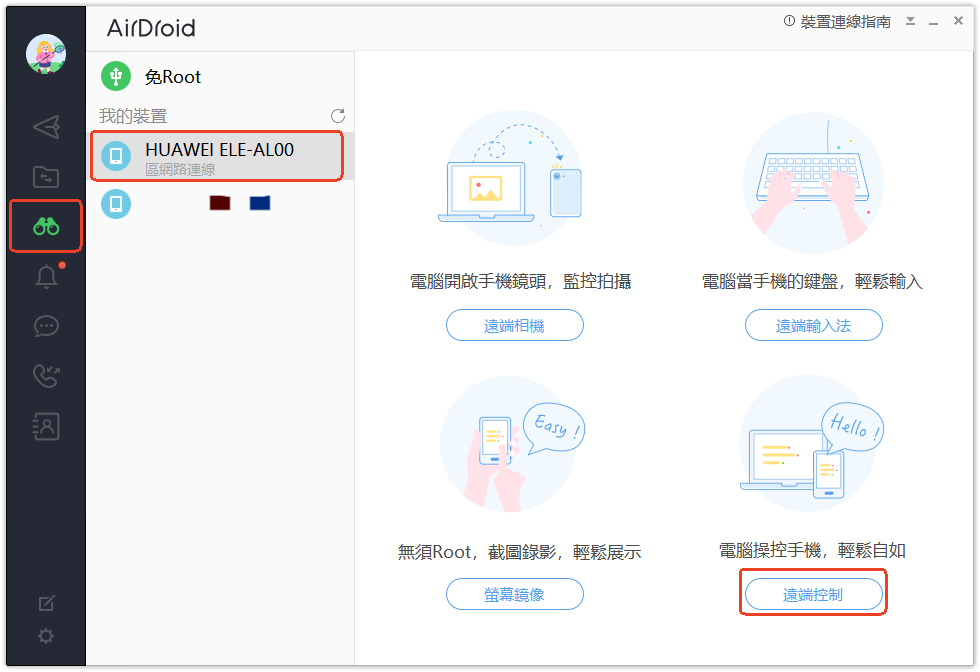This screenshot has width=980, height=672.
Task: Open the file transfer paper-plane icon
Action: tap(46, 127)
